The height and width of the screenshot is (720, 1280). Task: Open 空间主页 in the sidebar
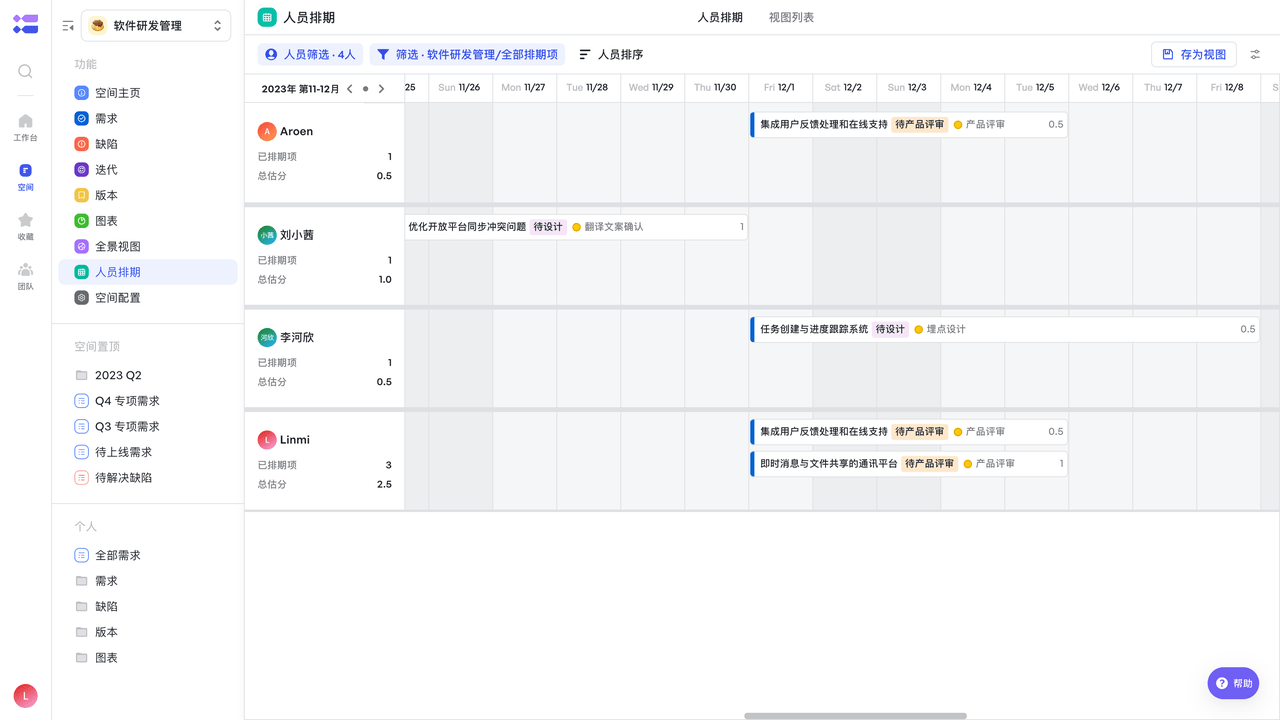click(x=148, y=93)
